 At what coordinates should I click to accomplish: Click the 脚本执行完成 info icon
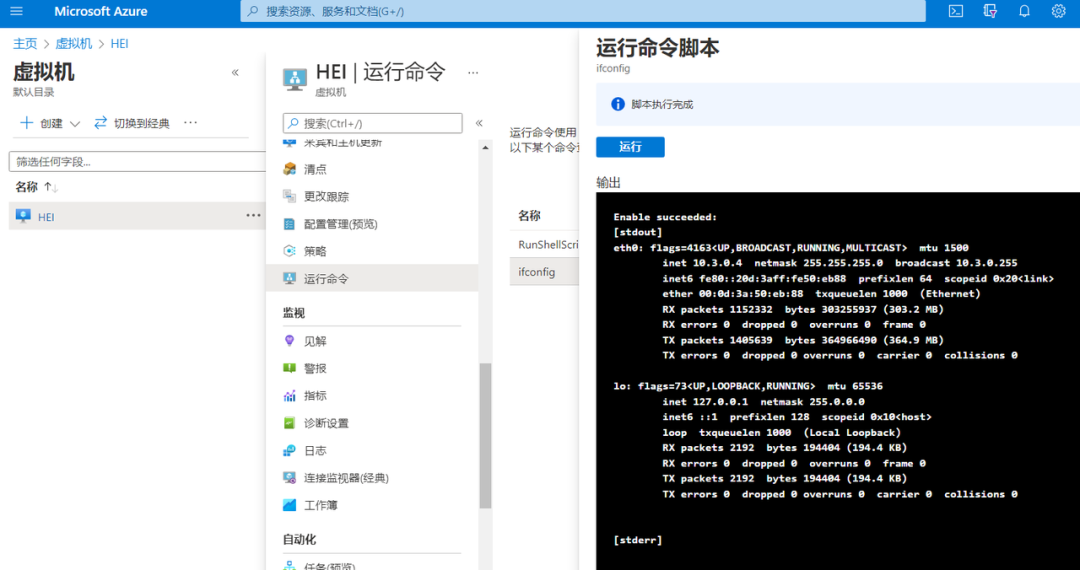coord(618,105)
